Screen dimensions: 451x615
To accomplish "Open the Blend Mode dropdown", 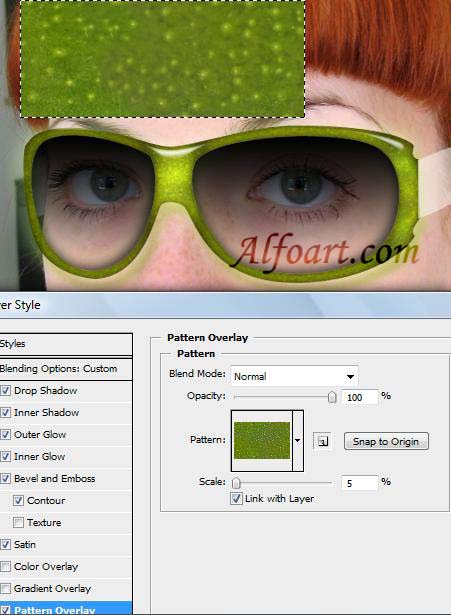I will click(294, 376).
